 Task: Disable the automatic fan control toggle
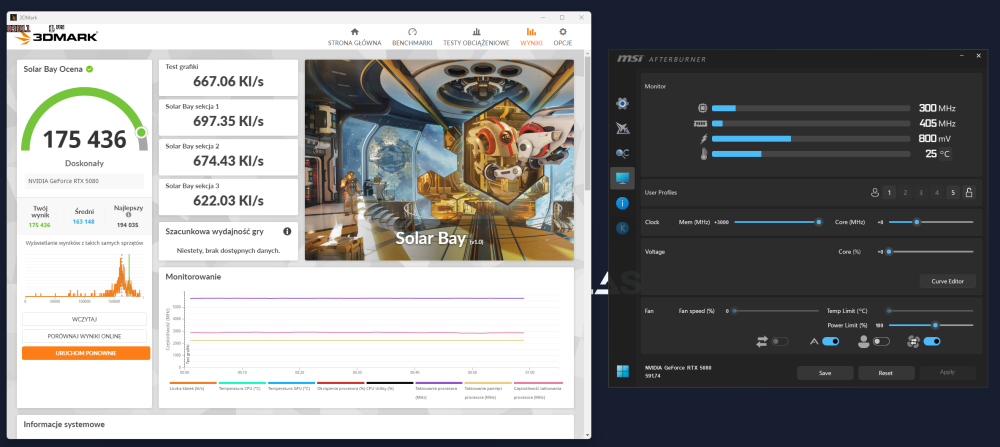829,342
